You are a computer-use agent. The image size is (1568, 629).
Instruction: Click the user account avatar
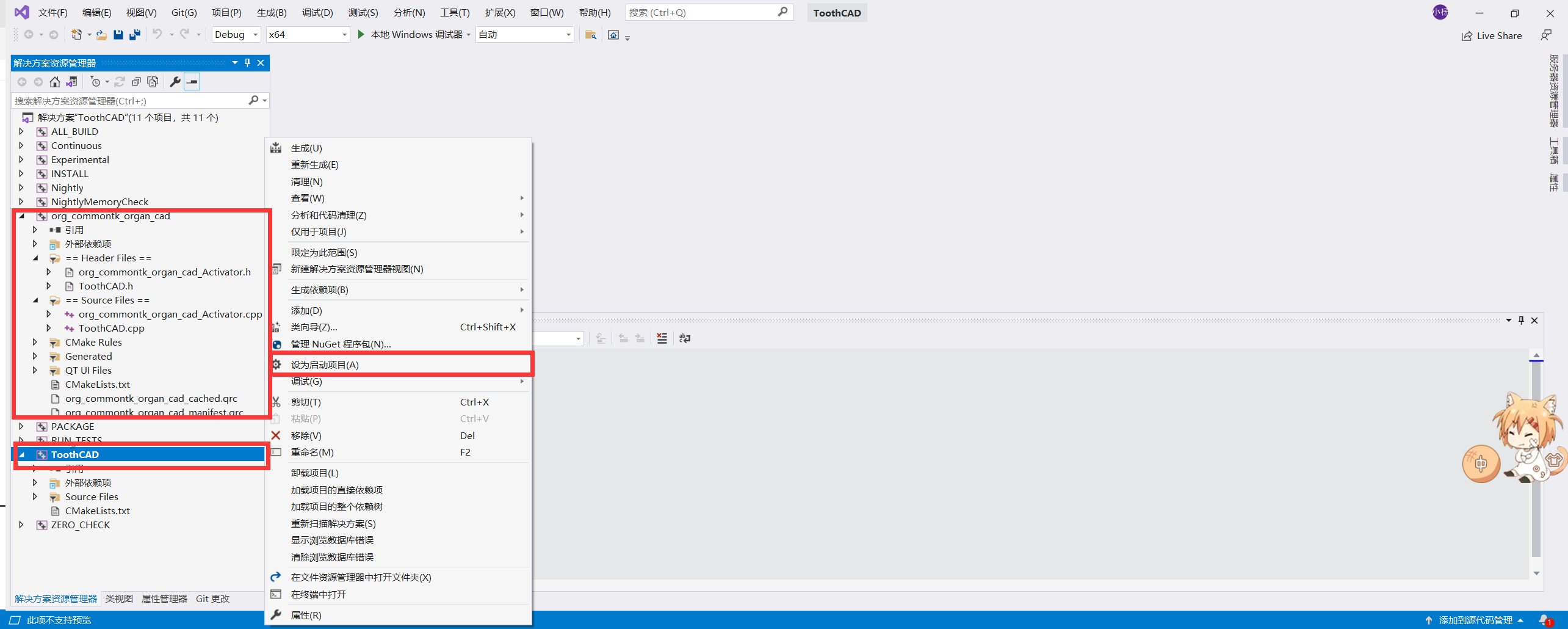pyautogui.click(x=1440, y=12)
